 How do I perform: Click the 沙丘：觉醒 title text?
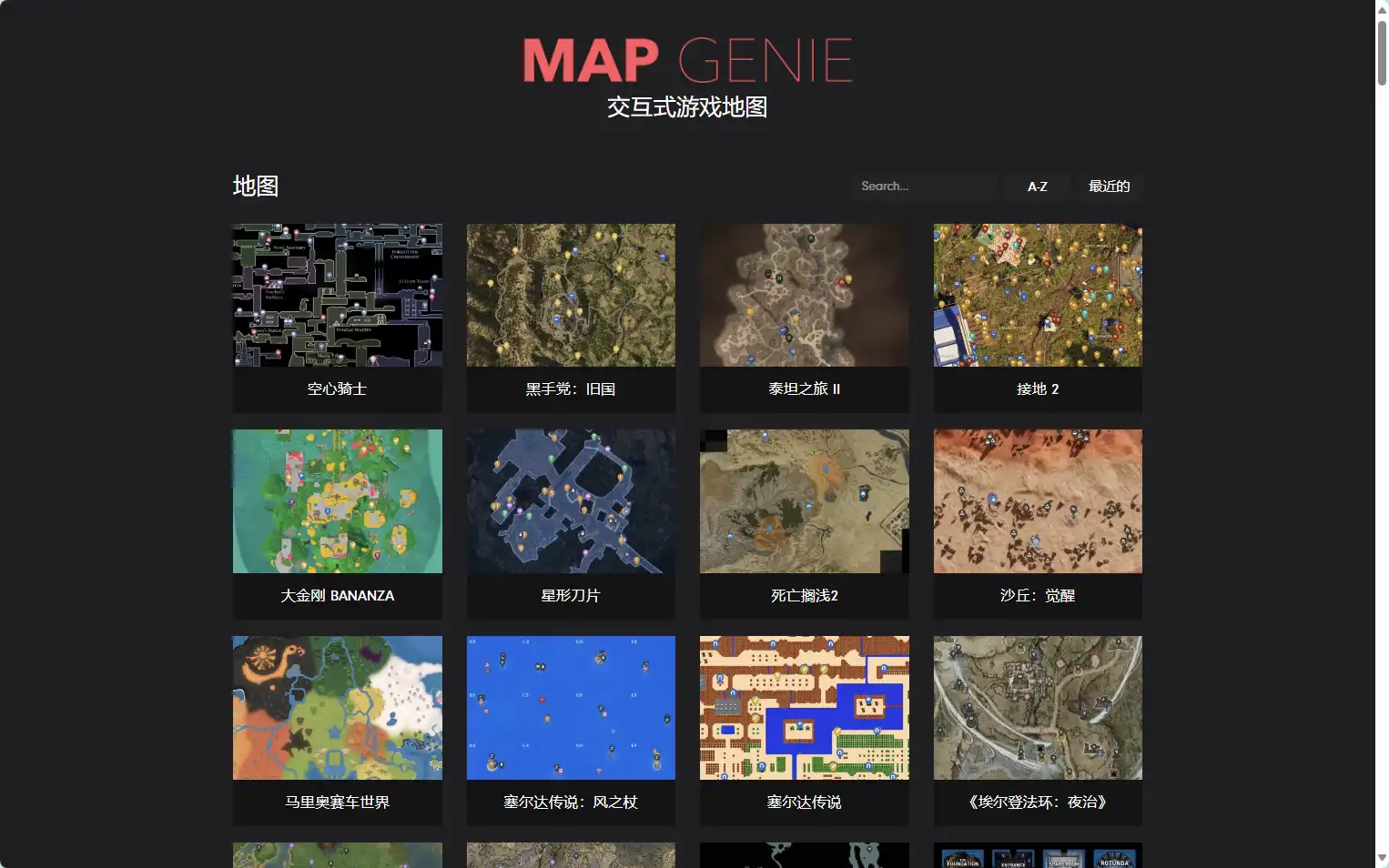1038,596
